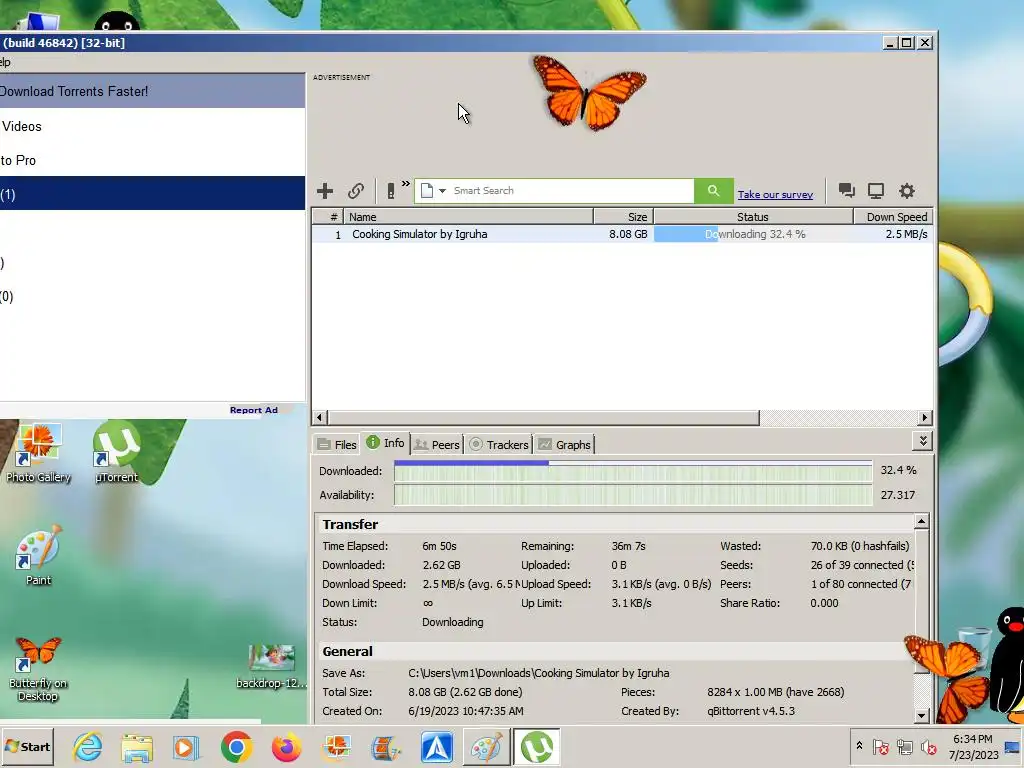Click the remote monitor icon in toolbar

(x=876, y=191)
